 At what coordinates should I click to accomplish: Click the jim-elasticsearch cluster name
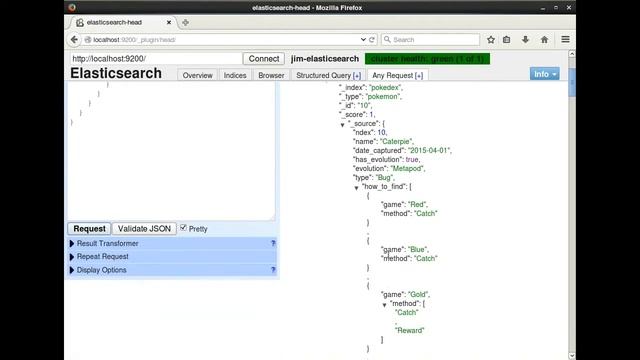pyautogui.click(x=325, y=59)
